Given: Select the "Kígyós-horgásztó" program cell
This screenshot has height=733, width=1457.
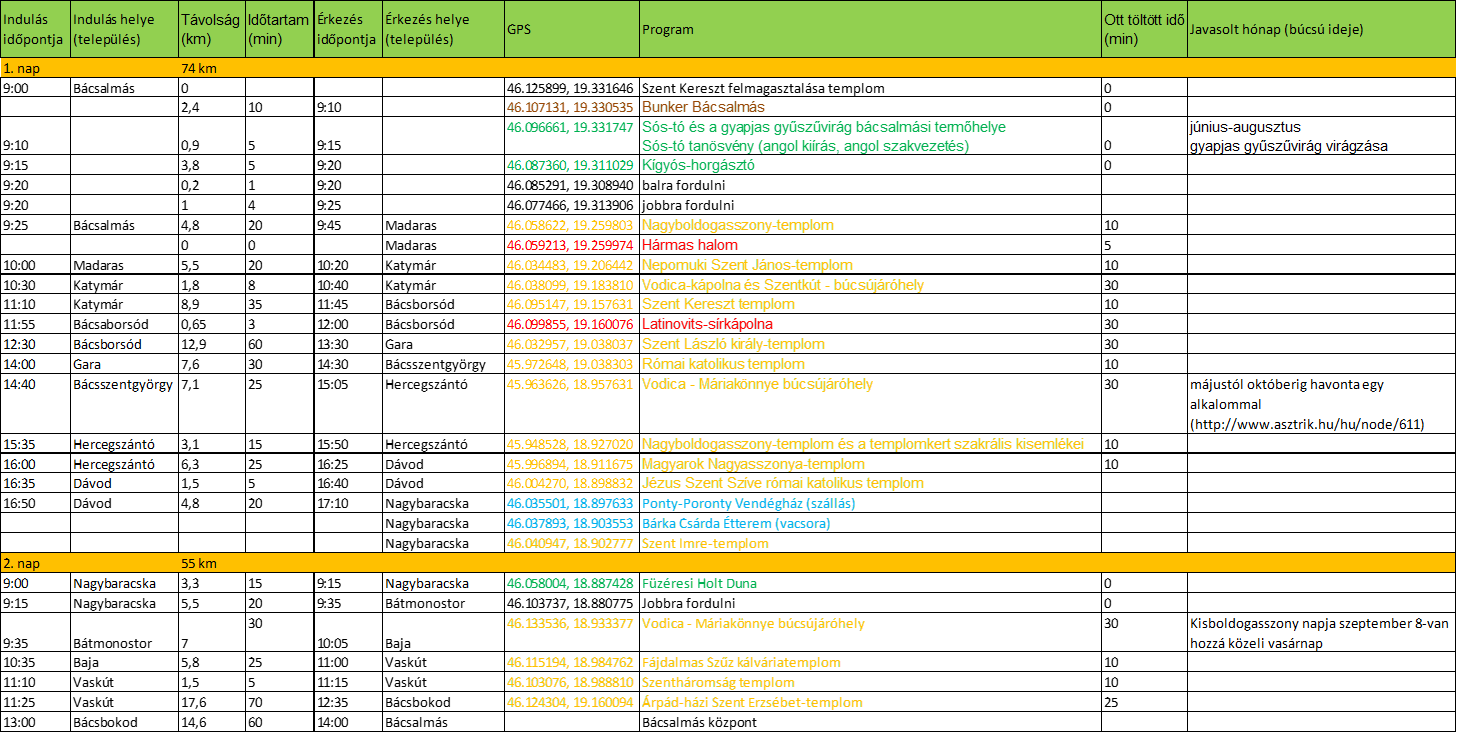Looking at the screenshot, I should pos(698,165).
